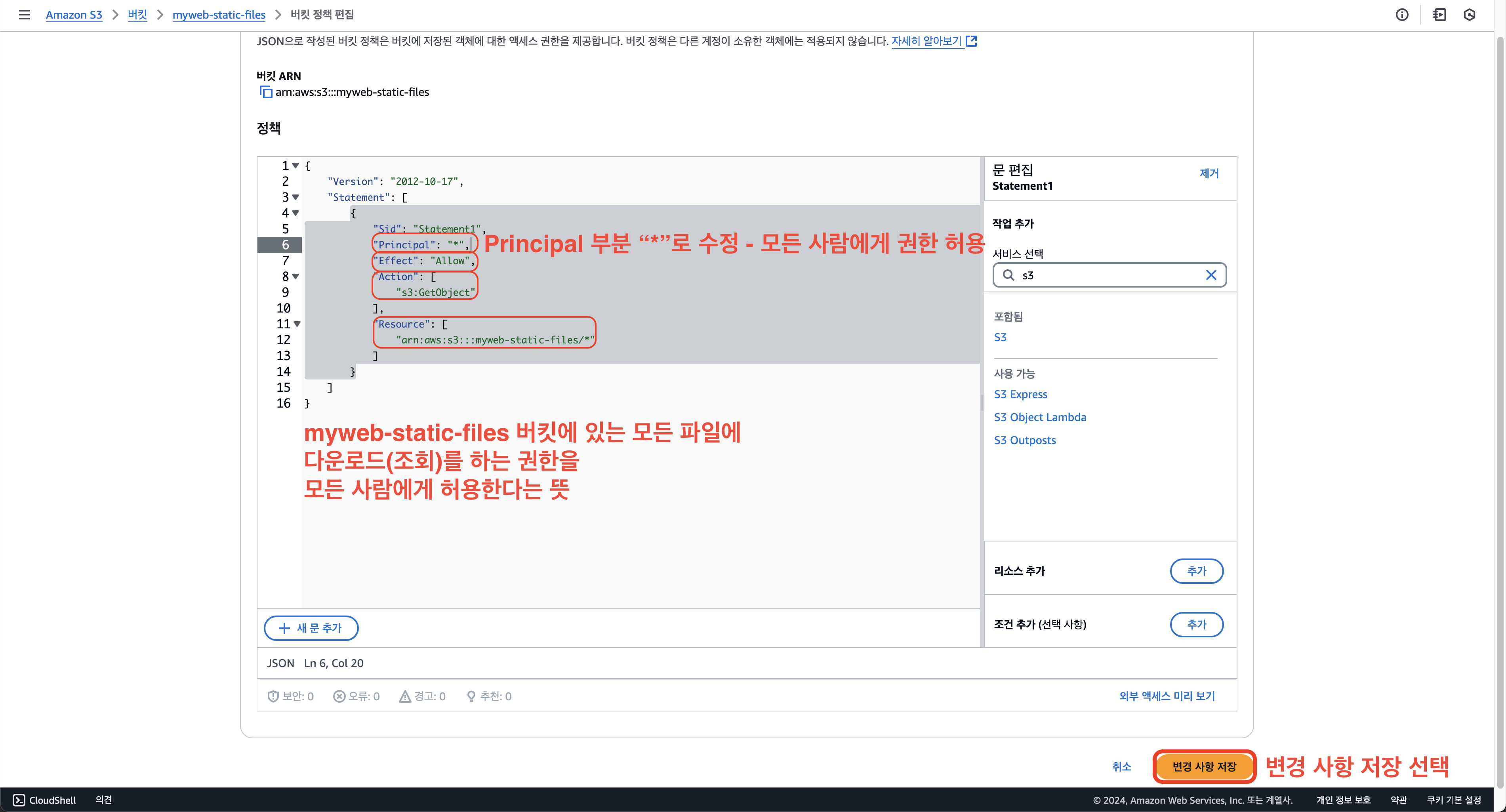Click line number 6 in the gutter
This screenshot has height=812, width=1506.
[x=285, y=245]
